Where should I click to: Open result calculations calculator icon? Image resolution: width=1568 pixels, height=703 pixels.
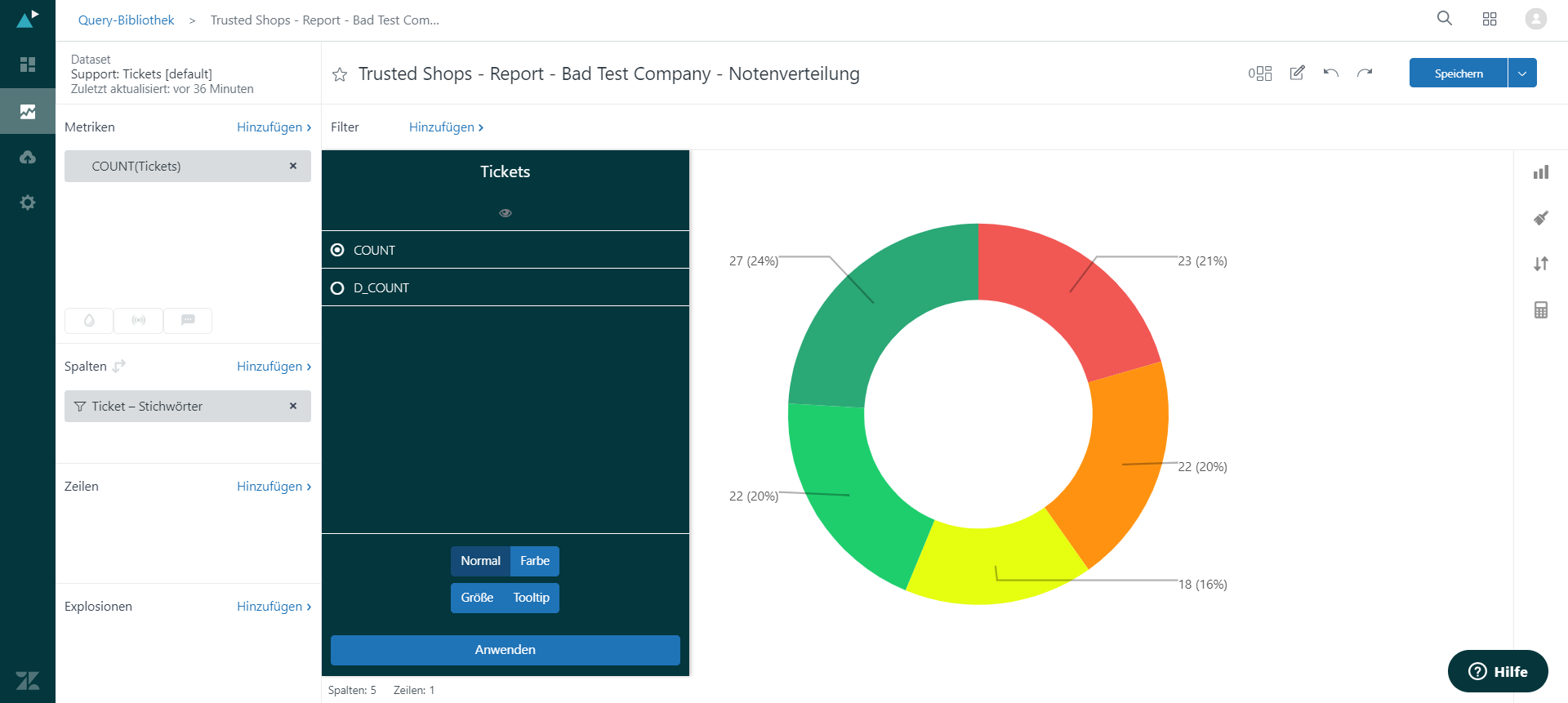[x=1541, y=310]
